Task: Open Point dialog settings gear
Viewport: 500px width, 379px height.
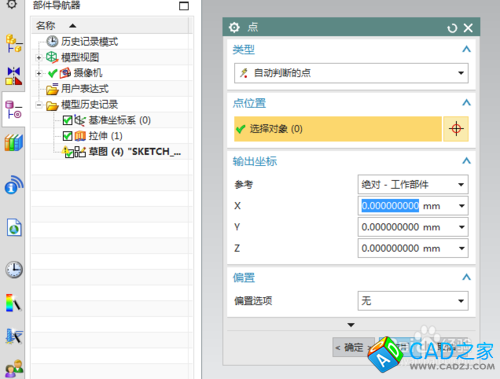Action: (234, 27)
